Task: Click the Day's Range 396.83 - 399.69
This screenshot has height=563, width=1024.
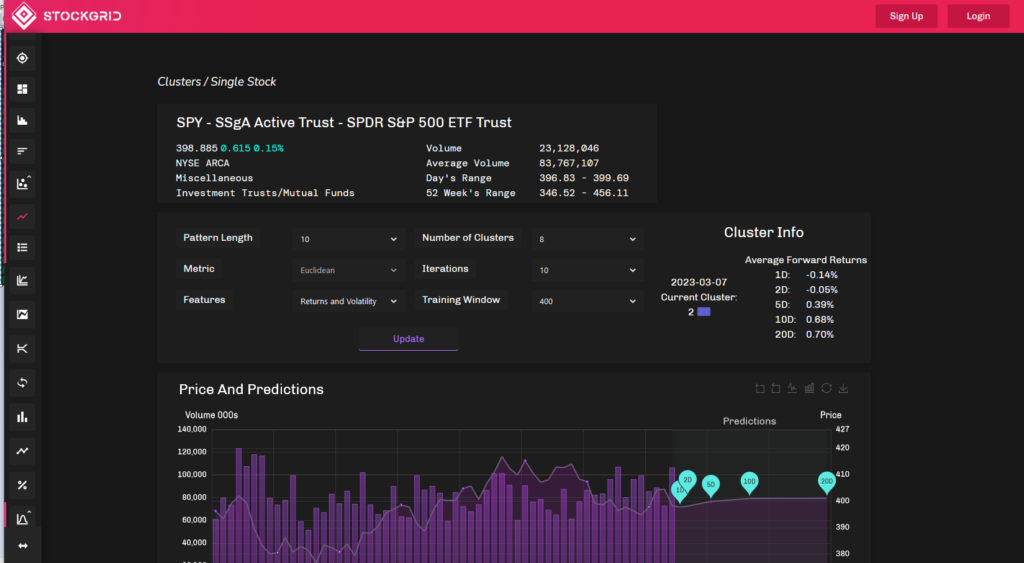Action: 584,178
